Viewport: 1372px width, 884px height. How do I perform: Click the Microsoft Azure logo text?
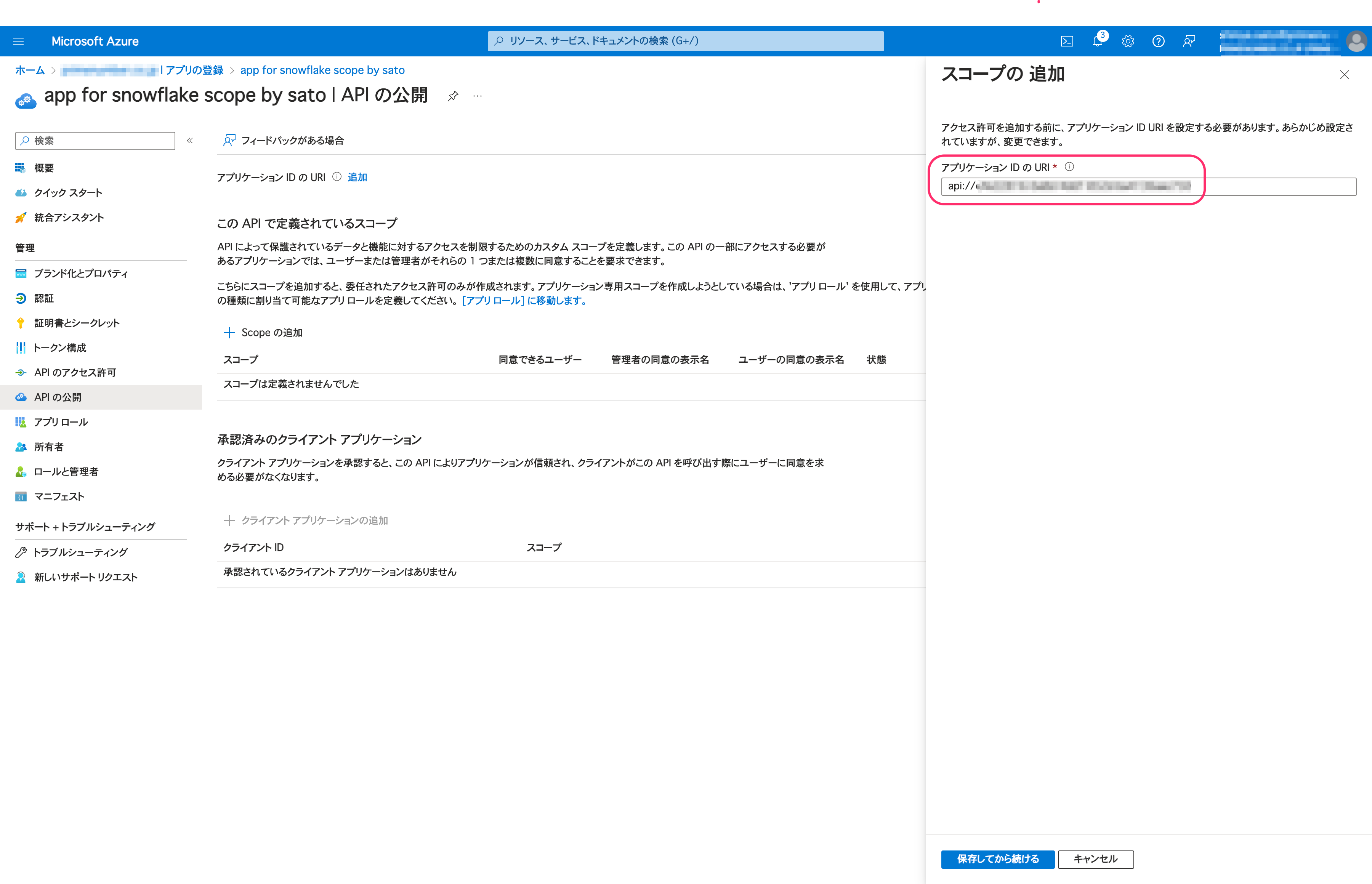(x=95, y=41)
